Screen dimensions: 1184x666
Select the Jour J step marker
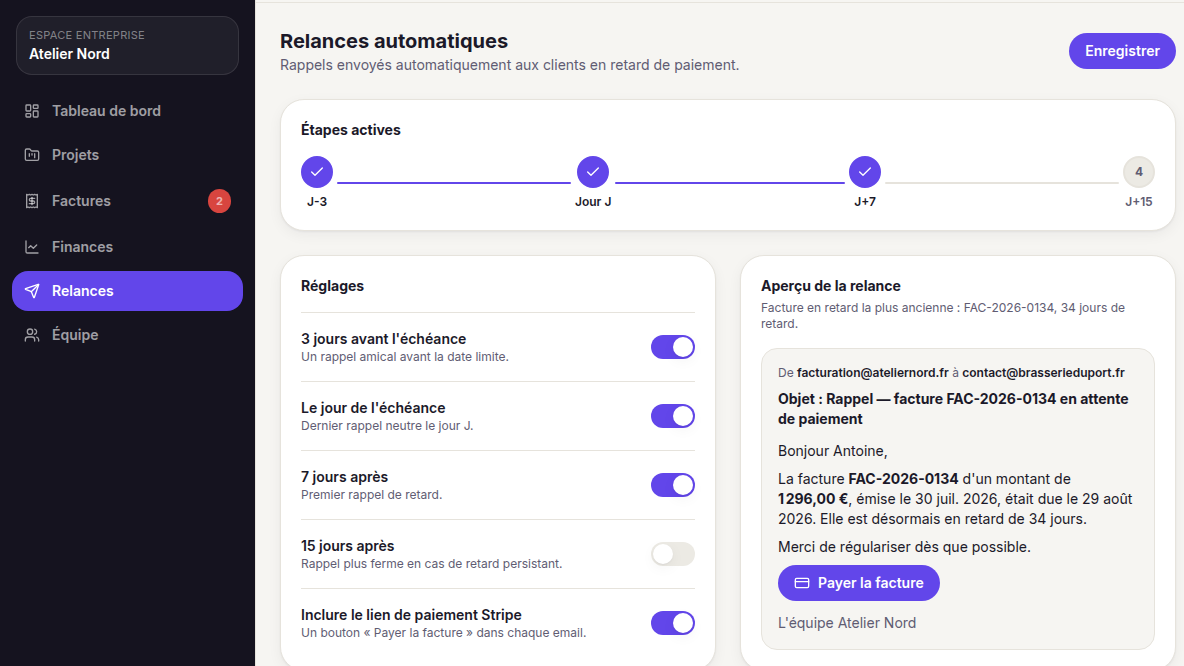[x=593, y=172]
